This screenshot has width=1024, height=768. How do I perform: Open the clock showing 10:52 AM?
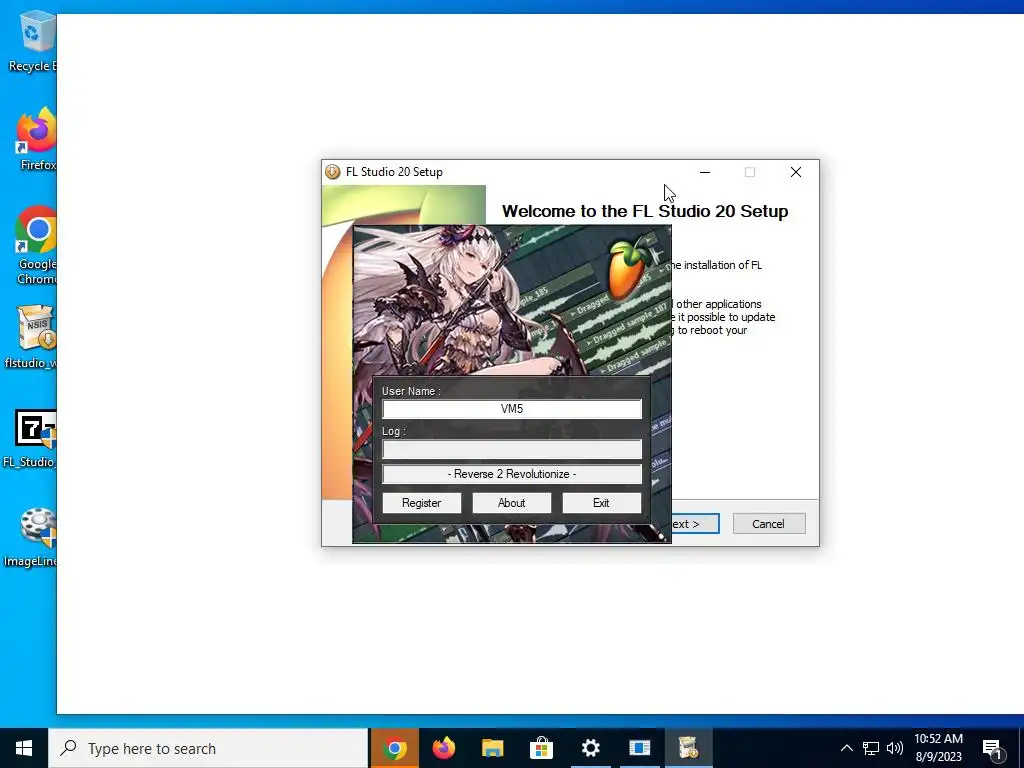click(938, 748)
